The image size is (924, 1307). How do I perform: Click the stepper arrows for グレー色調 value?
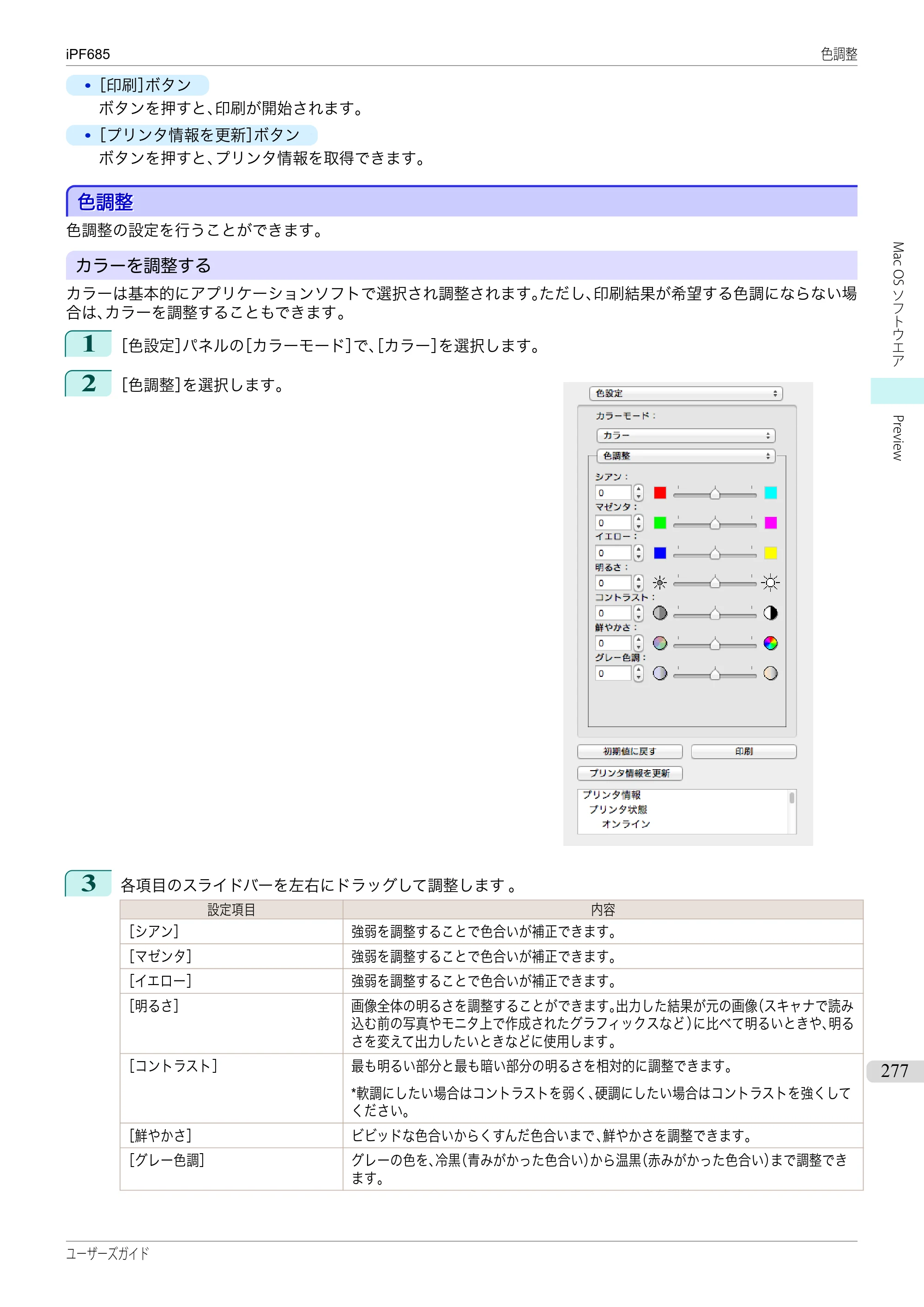coord(638,674)
